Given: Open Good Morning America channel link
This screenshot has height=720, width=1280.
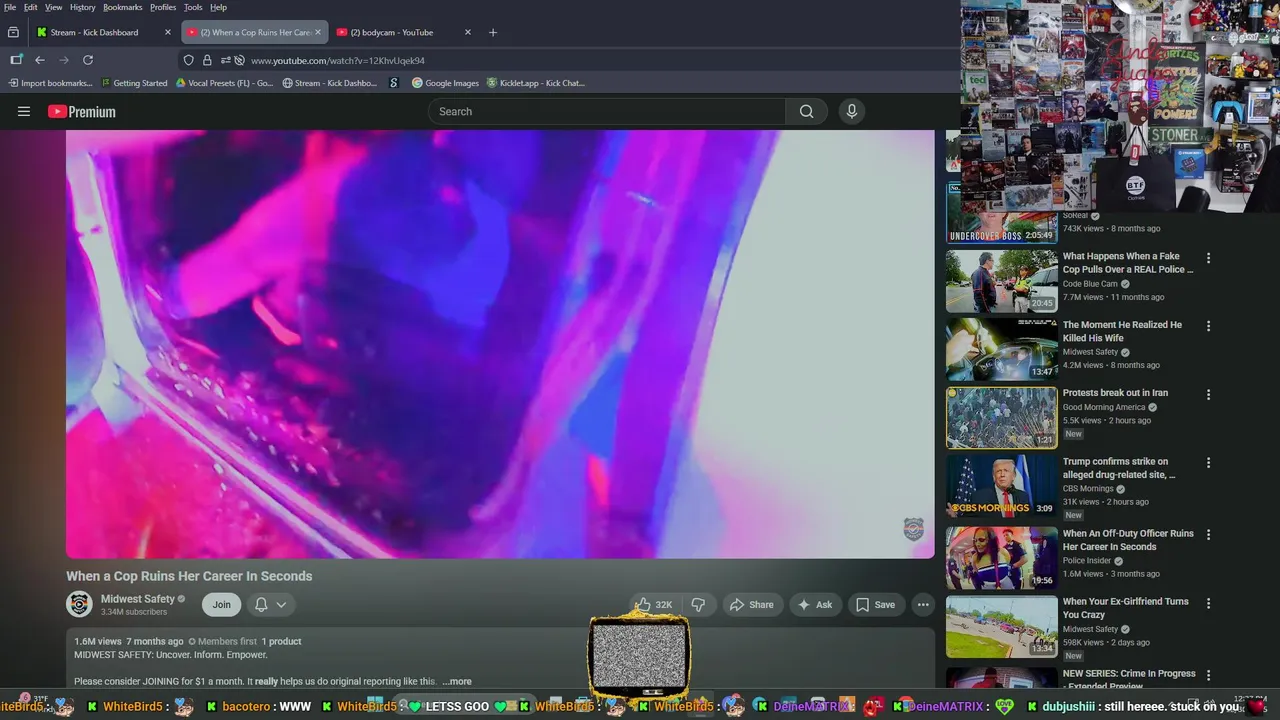Looking at the screenshot, I should click(x=1104, y=408).
